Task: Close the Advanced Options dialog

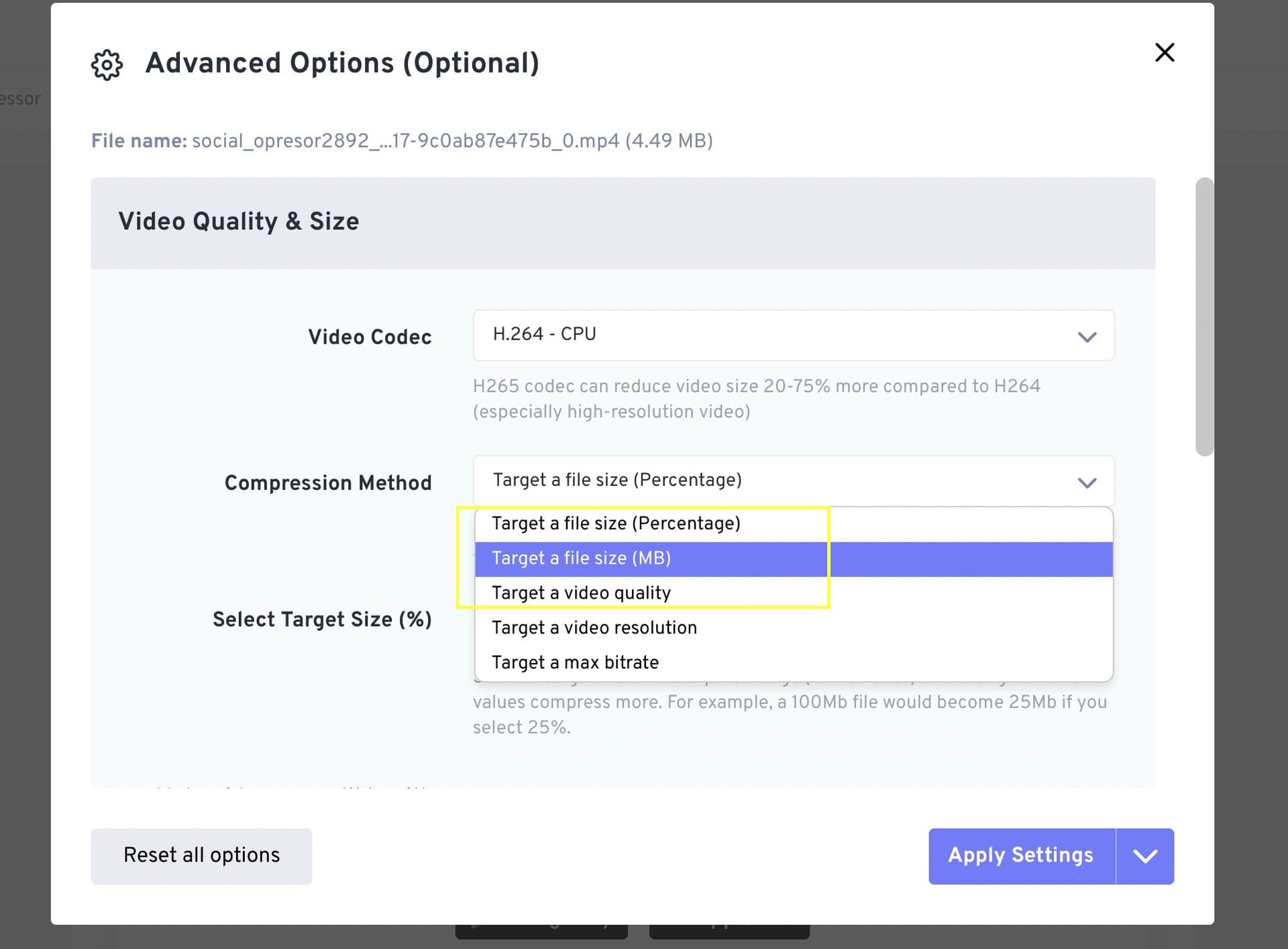Action: click(1164, 52)
